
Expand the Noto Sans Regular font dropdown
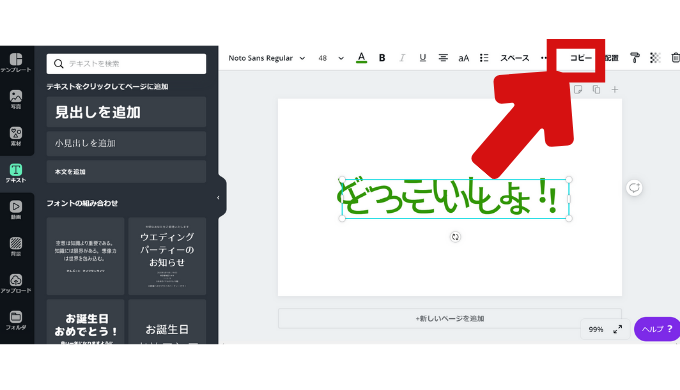coord(266,58)
